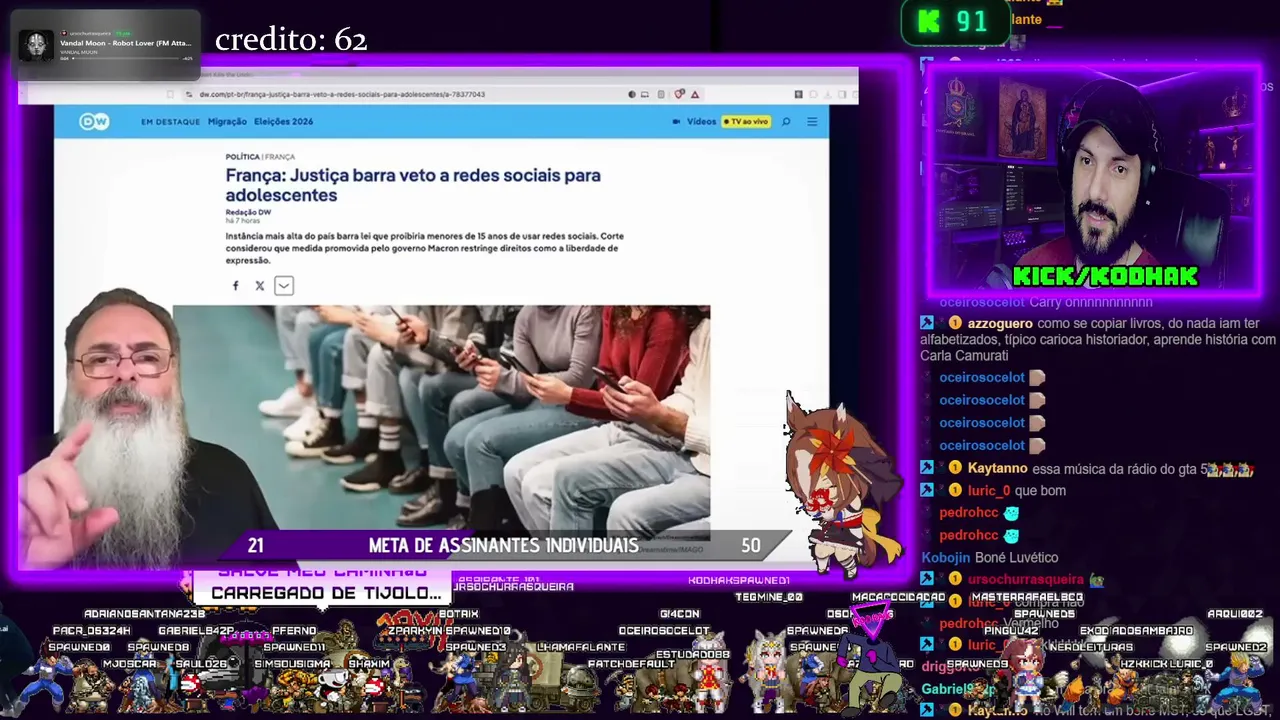Click the article headline about França
Viewport: 1280px width, 720px height.
(x=413, y=185)
